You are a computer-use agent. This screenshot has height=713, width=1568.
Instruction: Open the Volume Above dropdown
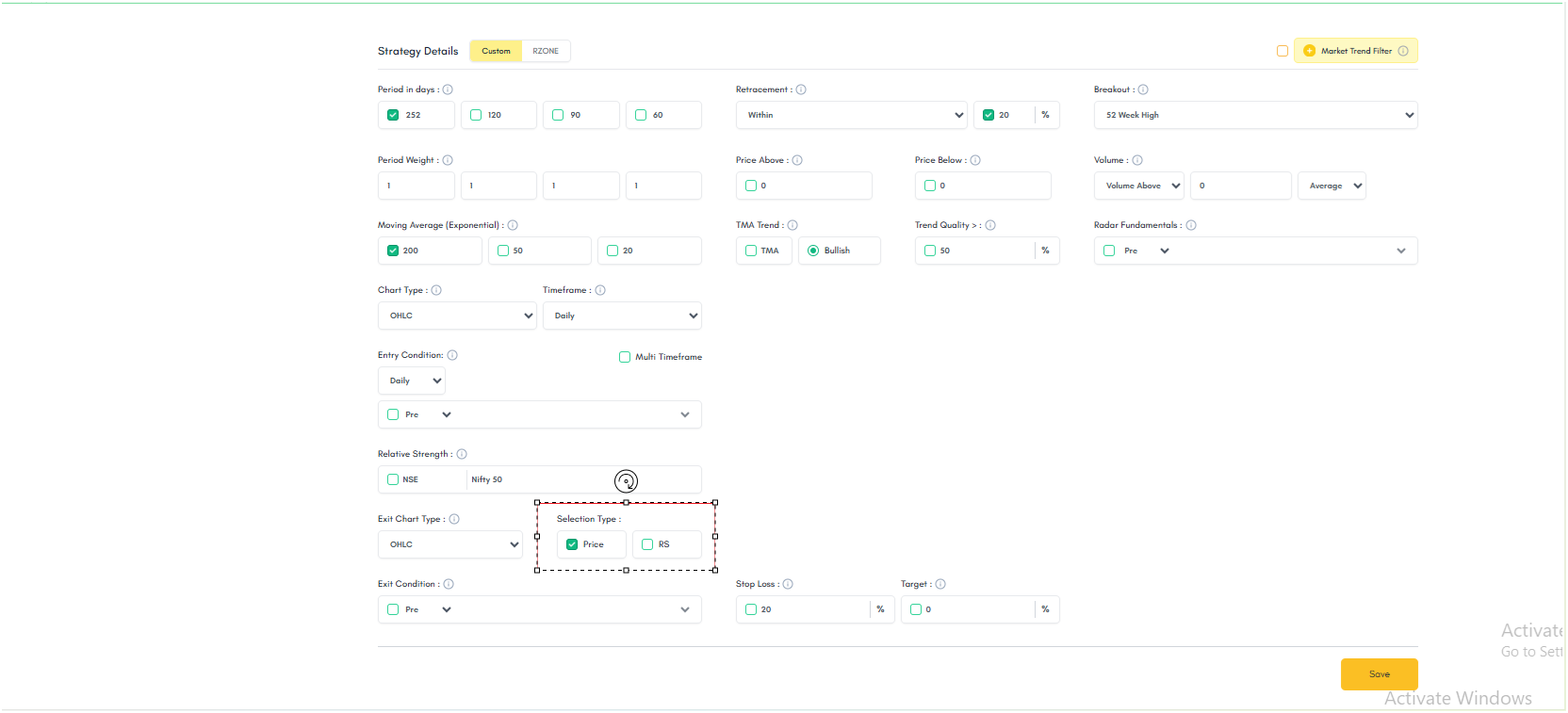[x=1139, y=186]
